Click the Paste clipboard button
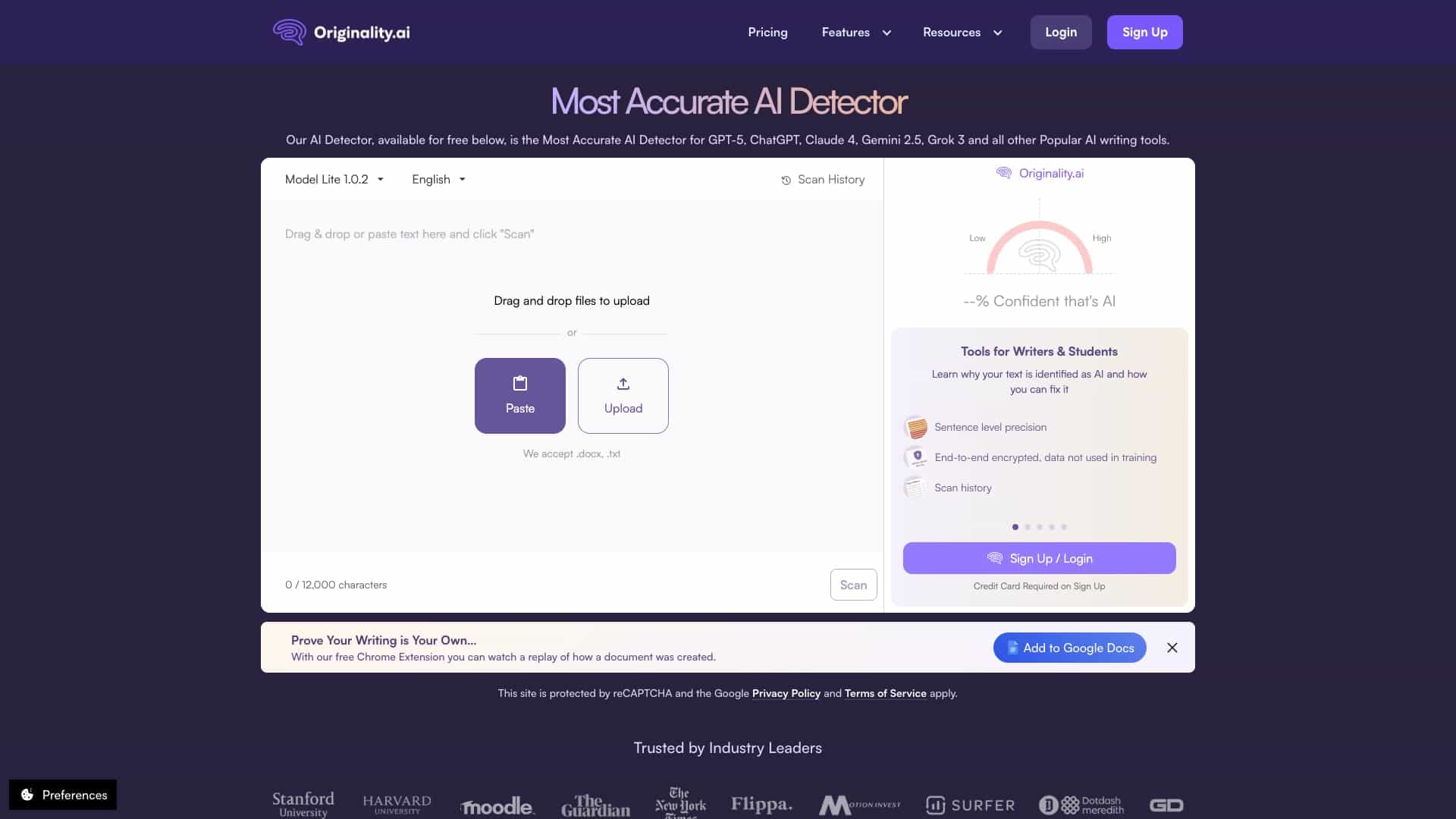The width and height of the screenshot is (1456, 819). [x=520, y=396]
